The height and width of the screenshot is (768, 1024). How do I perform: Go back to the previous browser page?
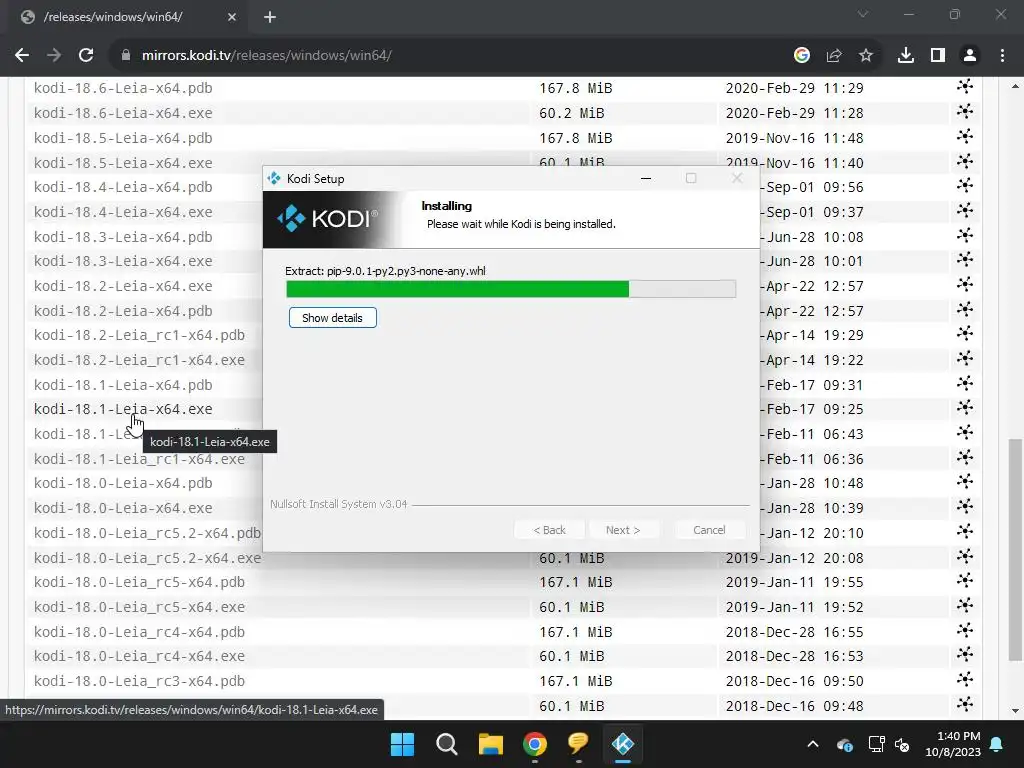22,56
